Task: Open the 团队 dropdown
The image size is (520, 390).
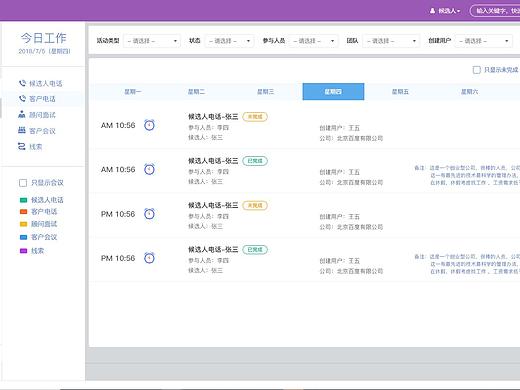Action: [x=391, y=41]
